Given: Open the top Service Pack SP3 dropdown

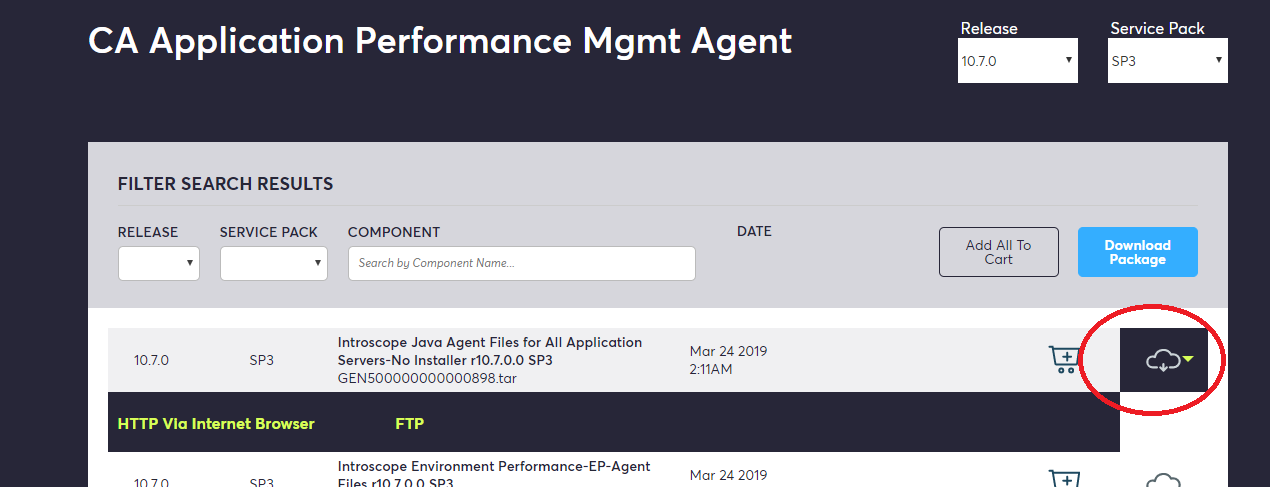Looking at the screenshot, I should coord(1168,60).
